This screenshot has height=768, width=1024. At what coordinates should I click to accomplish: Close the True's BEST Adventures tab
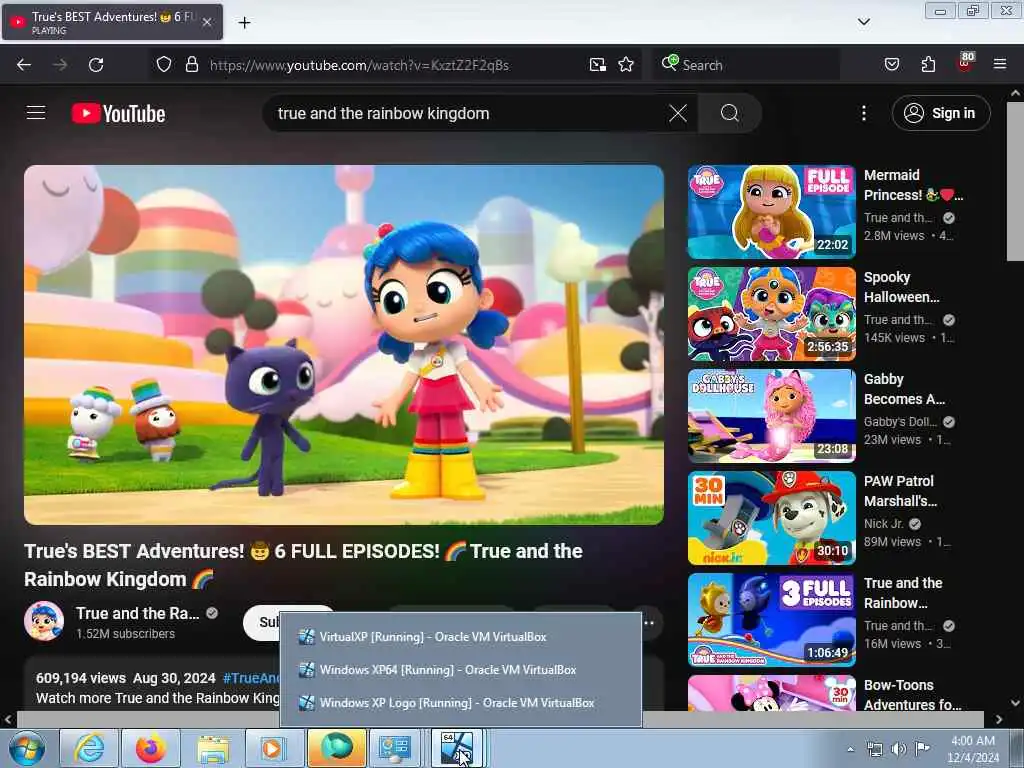206,22
